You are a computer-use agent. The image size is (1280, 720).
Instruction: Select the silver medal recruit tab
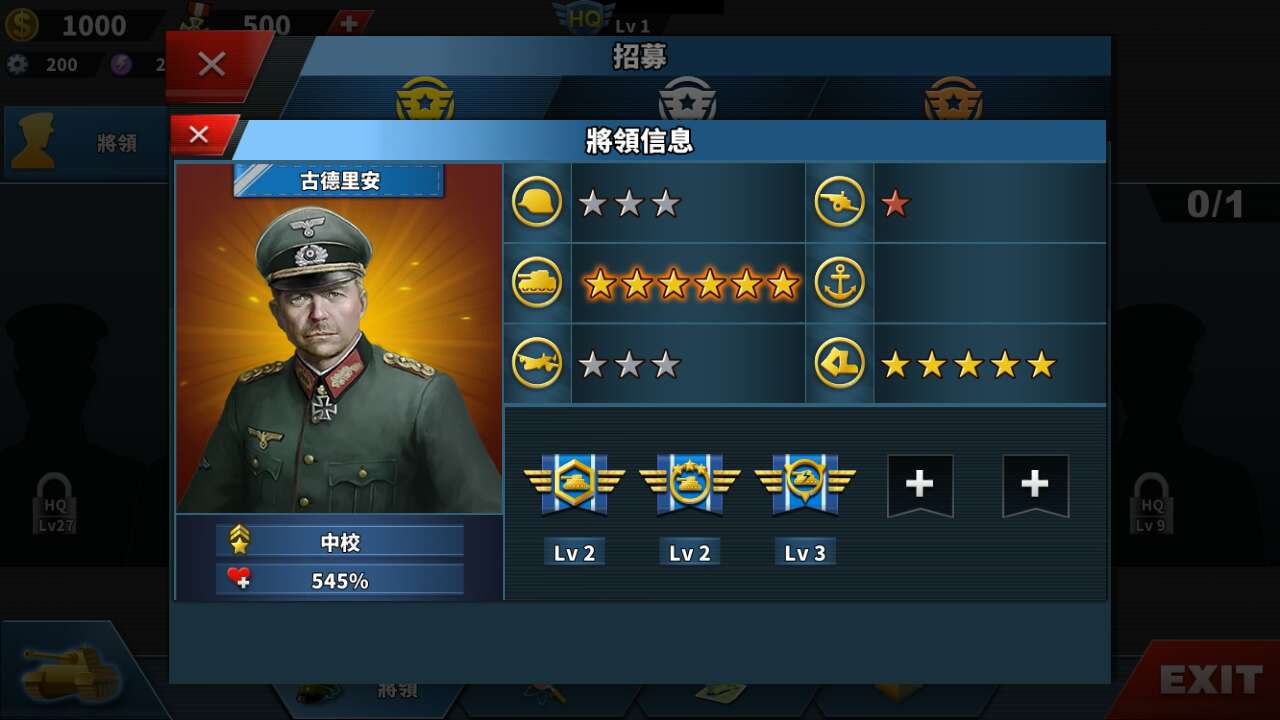(x=687, y=98)
